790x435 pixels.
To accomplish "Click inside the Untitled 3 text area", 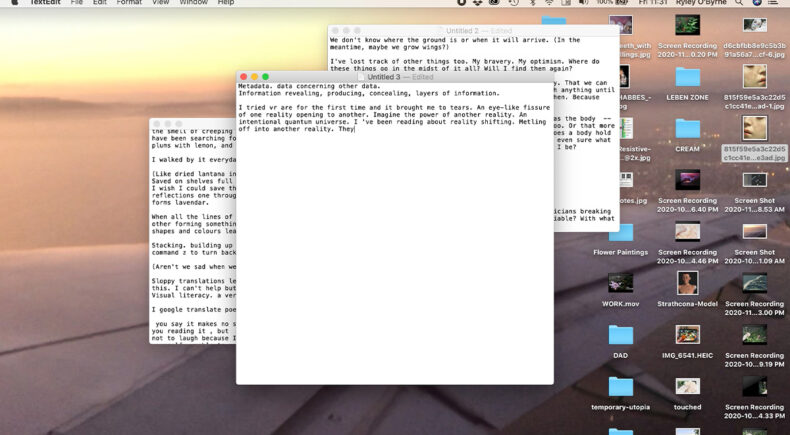I will point(394,250).
